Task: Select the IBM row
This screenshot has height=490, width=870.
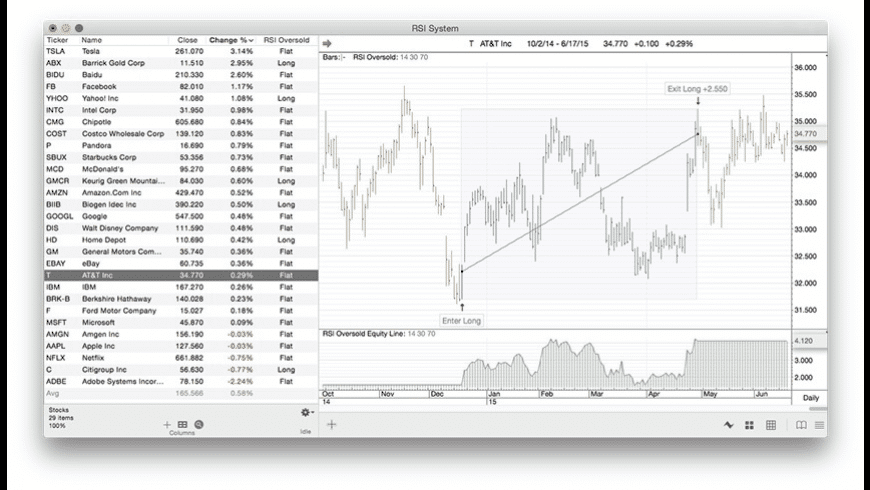Action: (181, 287)
